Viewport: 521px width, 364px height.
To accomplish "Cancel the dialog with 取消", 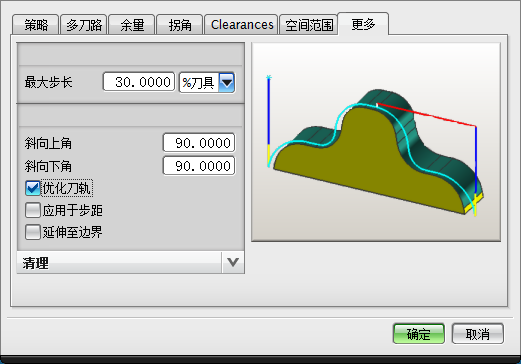I will point(478,334).
